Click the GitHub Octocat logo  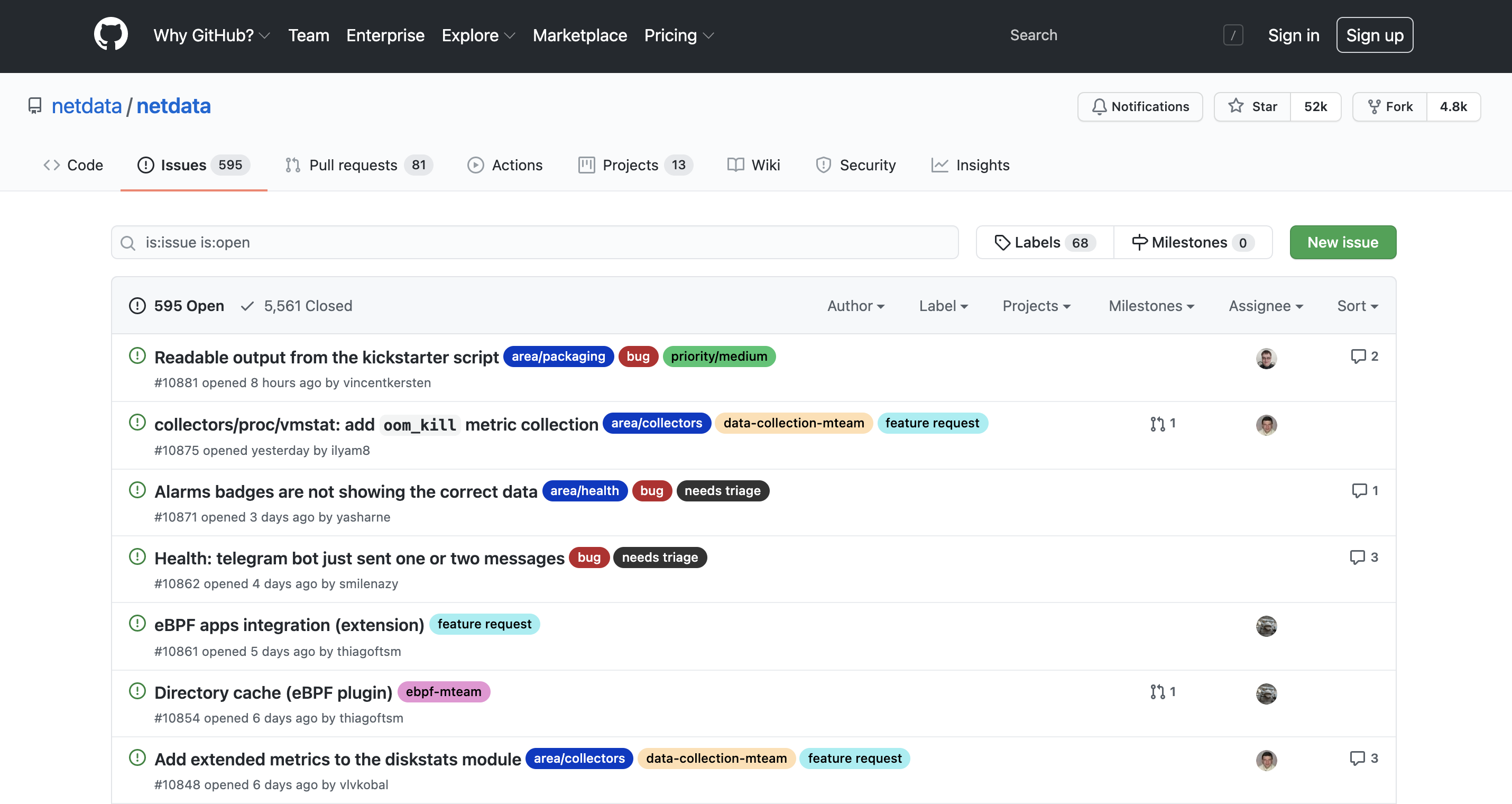pos(110,35)
